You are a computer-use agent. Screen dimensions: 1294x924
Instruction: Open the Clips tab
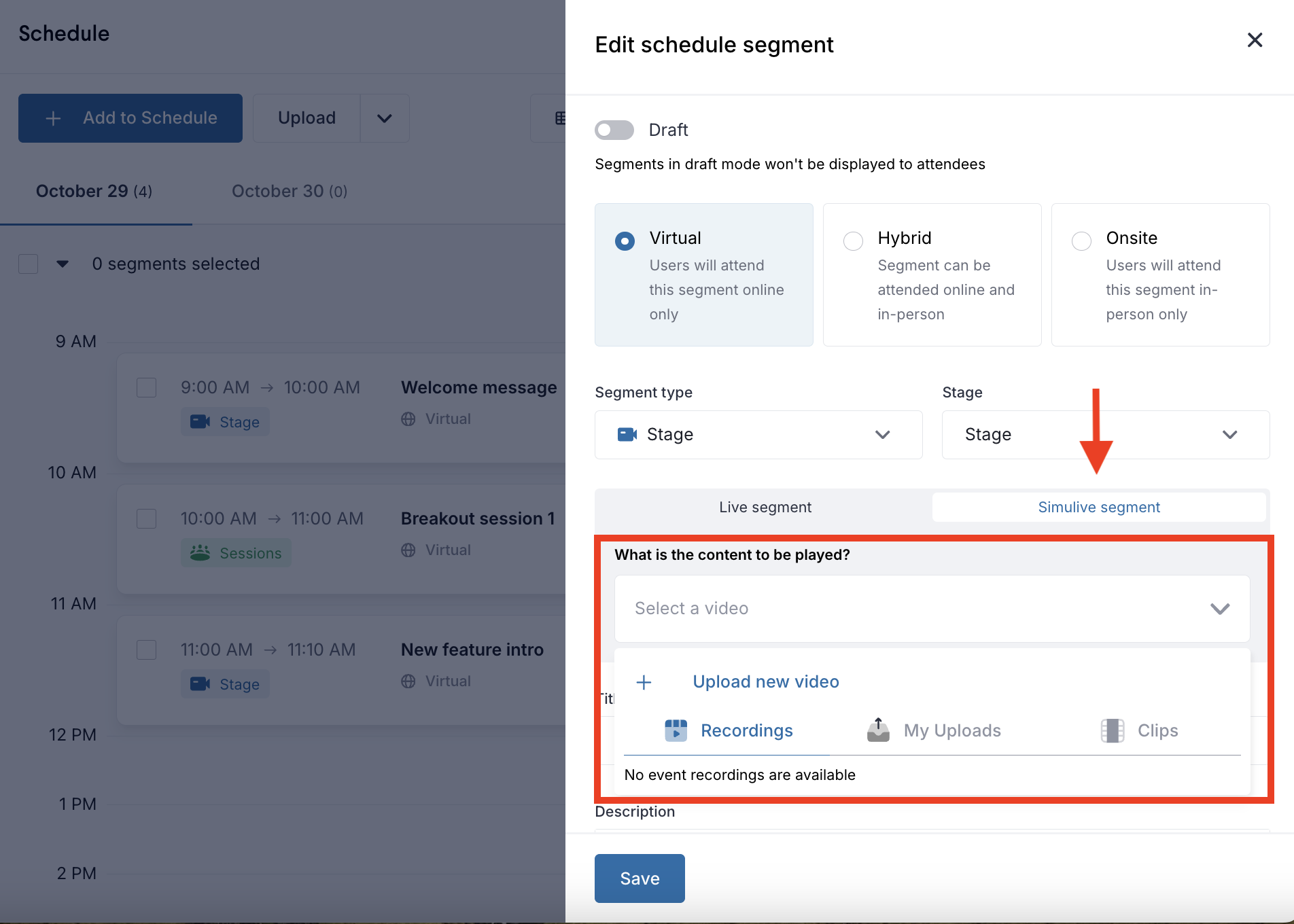(1138, 730)
